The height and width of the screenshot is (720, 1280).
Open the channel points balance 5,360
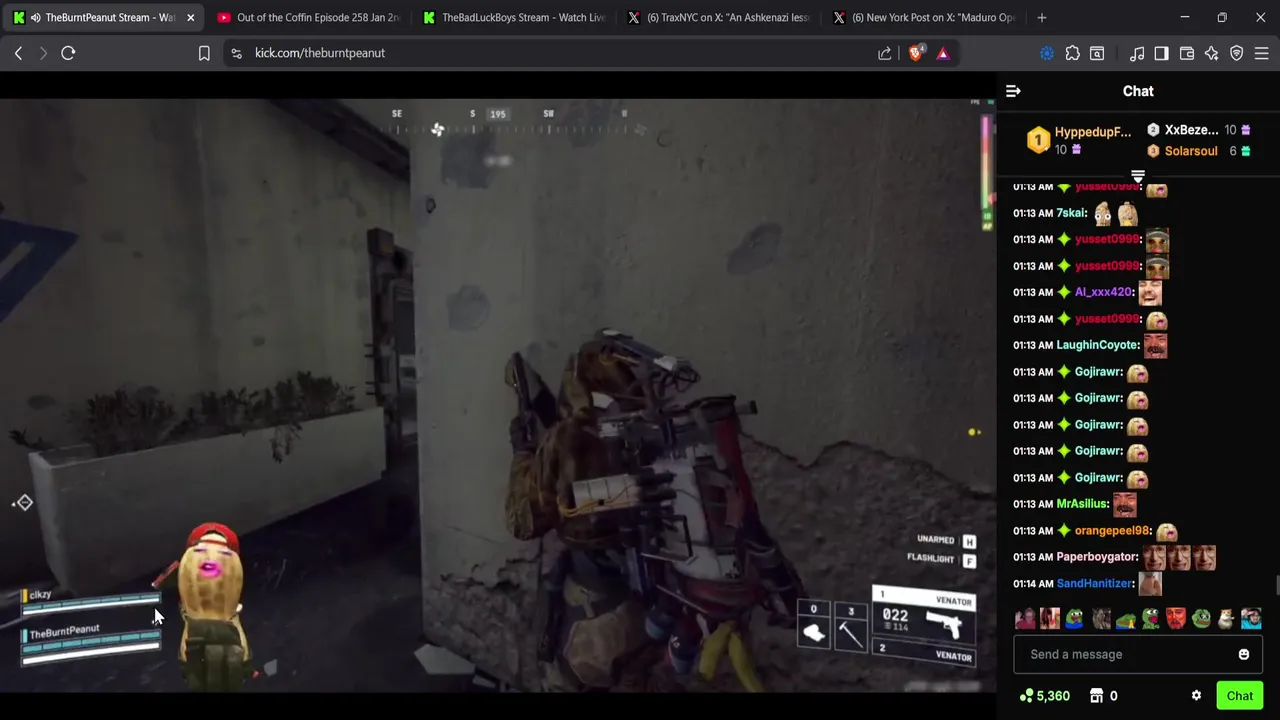(x=1044, y=696)
